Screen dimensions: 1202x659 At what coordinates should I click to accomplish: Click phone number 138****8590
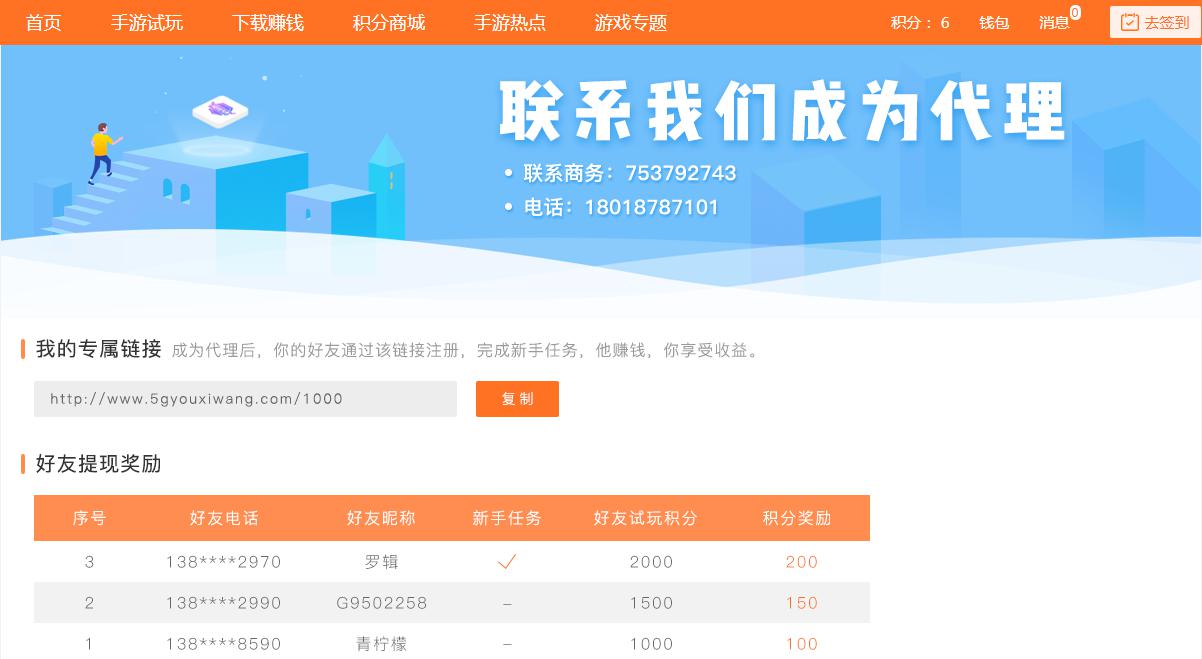[224, 644]
